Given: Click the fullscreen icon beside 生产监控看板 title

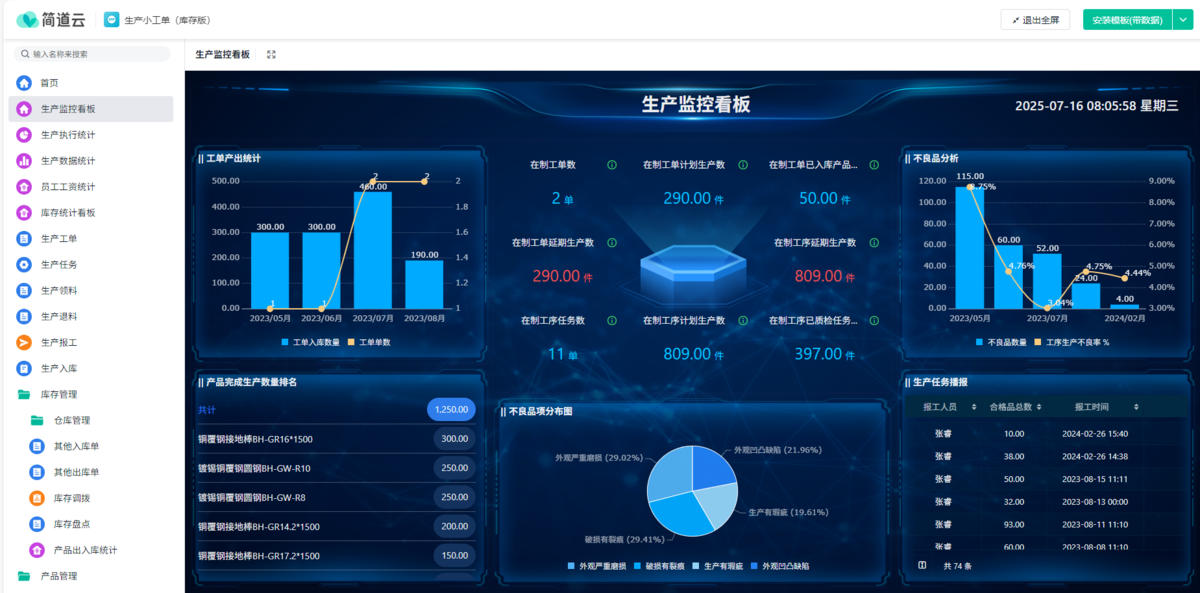Looking at the screenshot, I should click(x=271, y=55).
